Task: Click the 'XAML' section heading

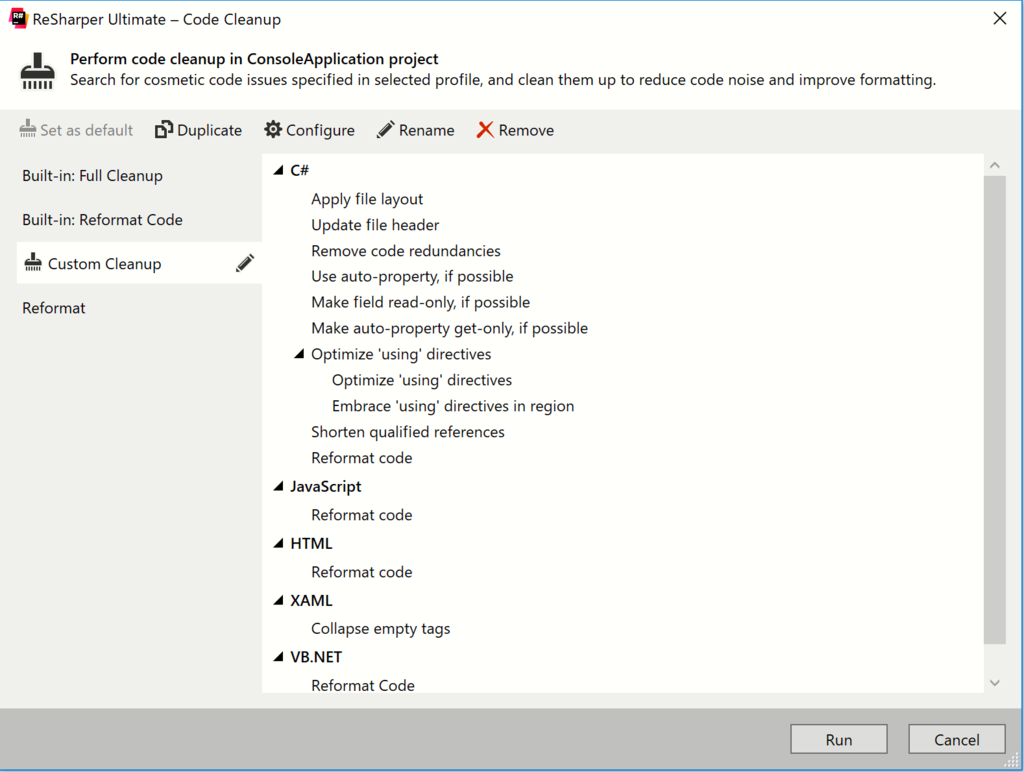Action: tap(312, 600)
